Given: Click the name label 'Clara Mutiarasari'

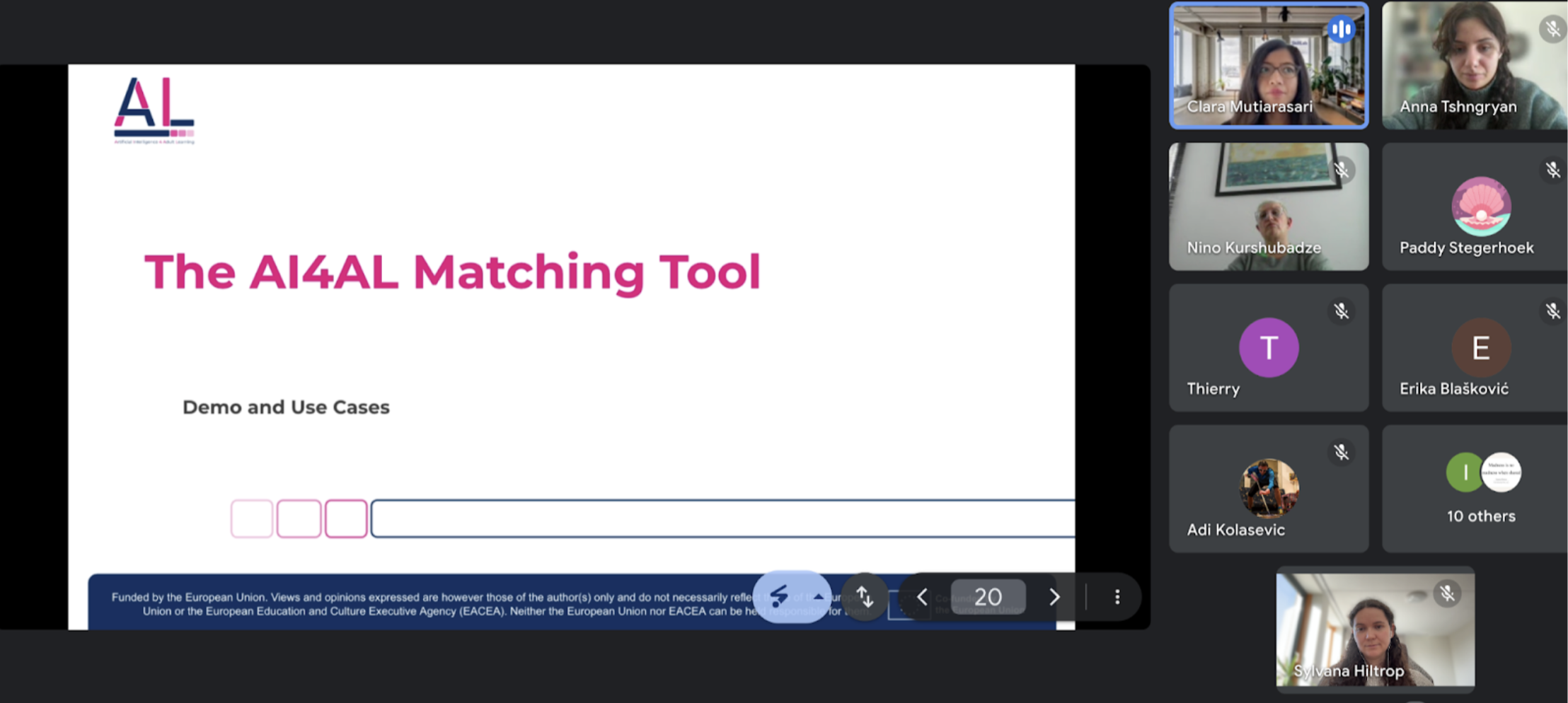Looking at the screenshot, I should (x=1250, y=107).
